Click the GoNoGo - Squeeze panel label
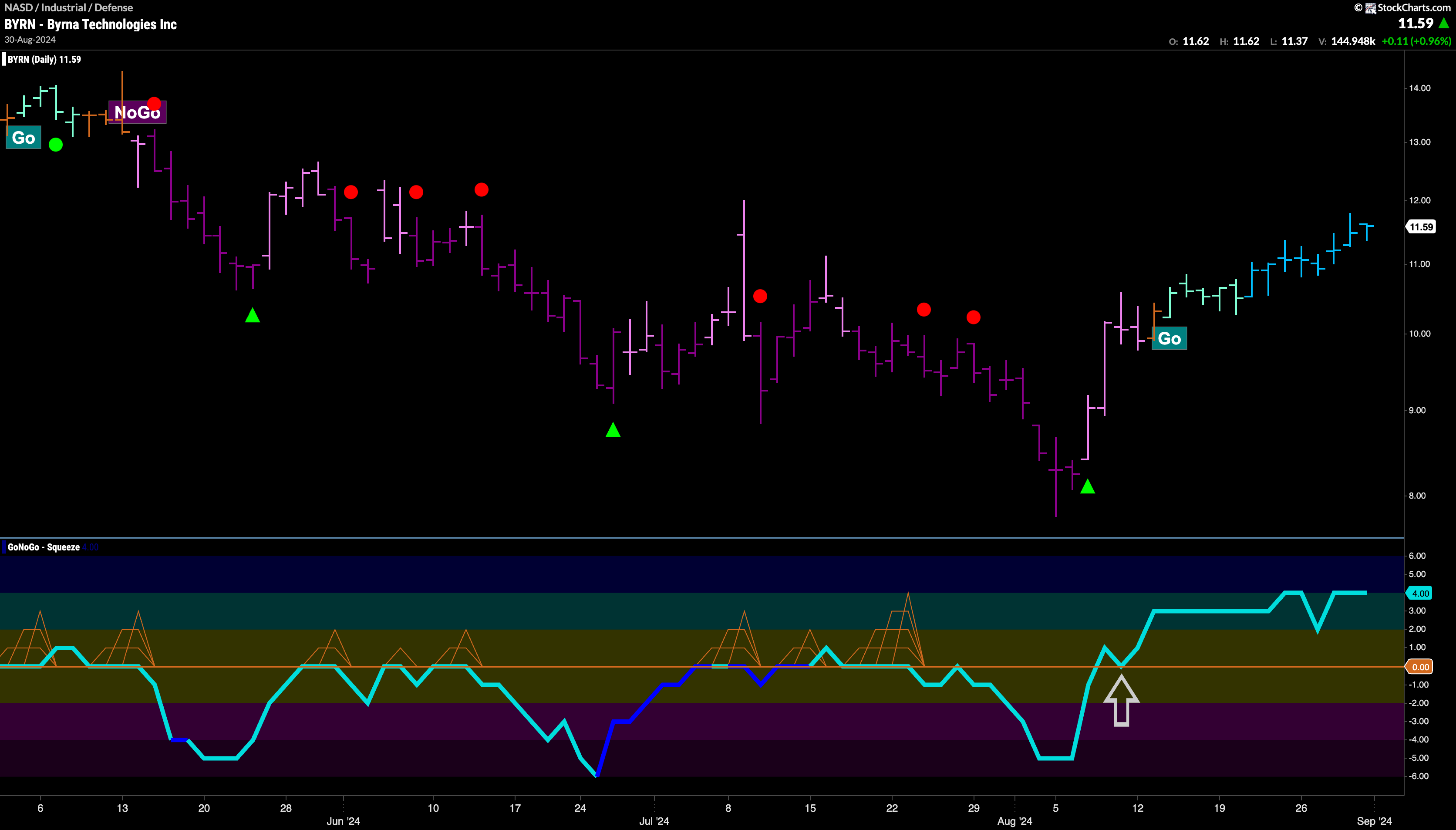 (x=43, y=547)
